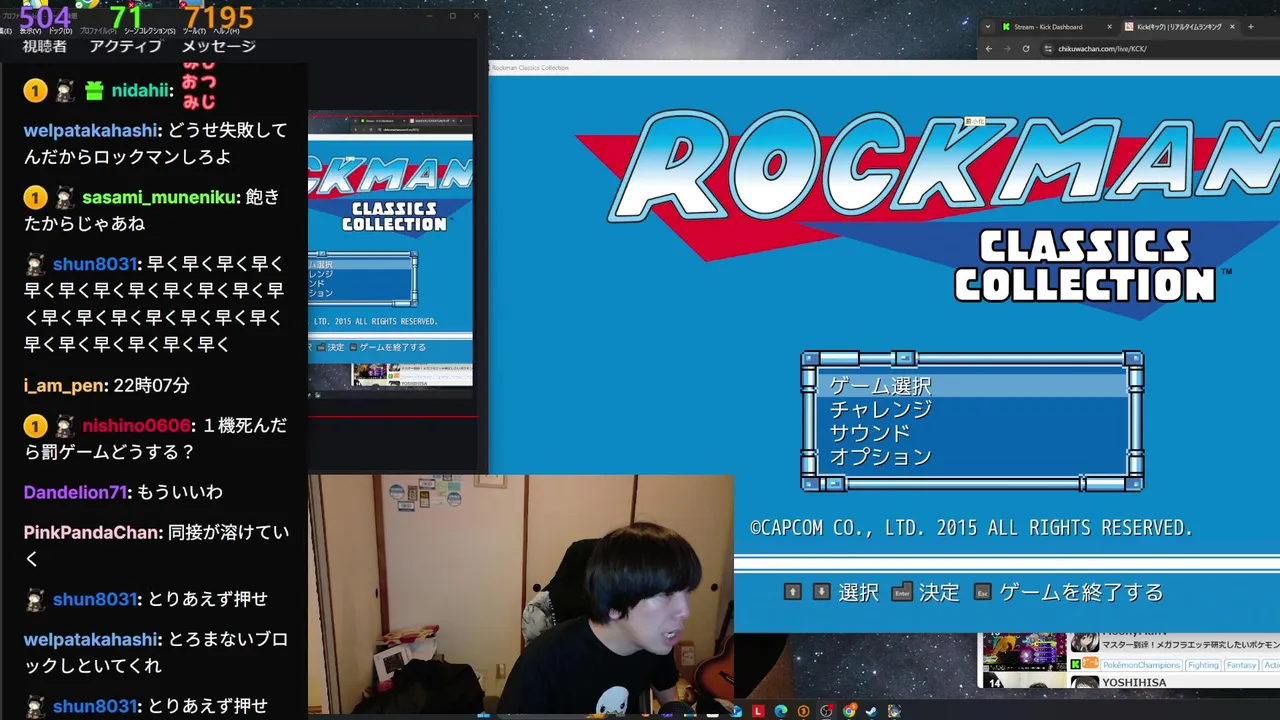Image resolution: width=1280 pixels, height=720 pixels.
Task: Click username sasami_muneniku
Action: tap(161, 198)
